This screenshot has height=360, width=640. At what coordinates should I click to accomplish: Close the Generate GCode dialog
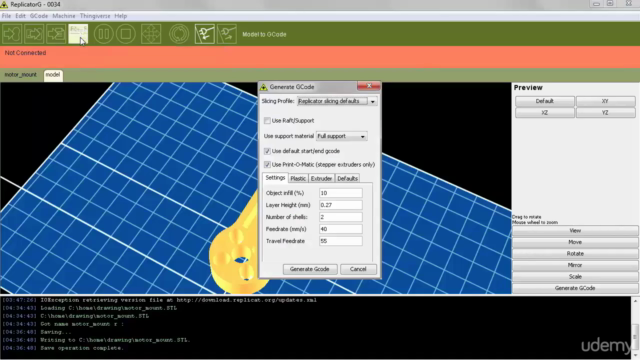coord(369,86)
